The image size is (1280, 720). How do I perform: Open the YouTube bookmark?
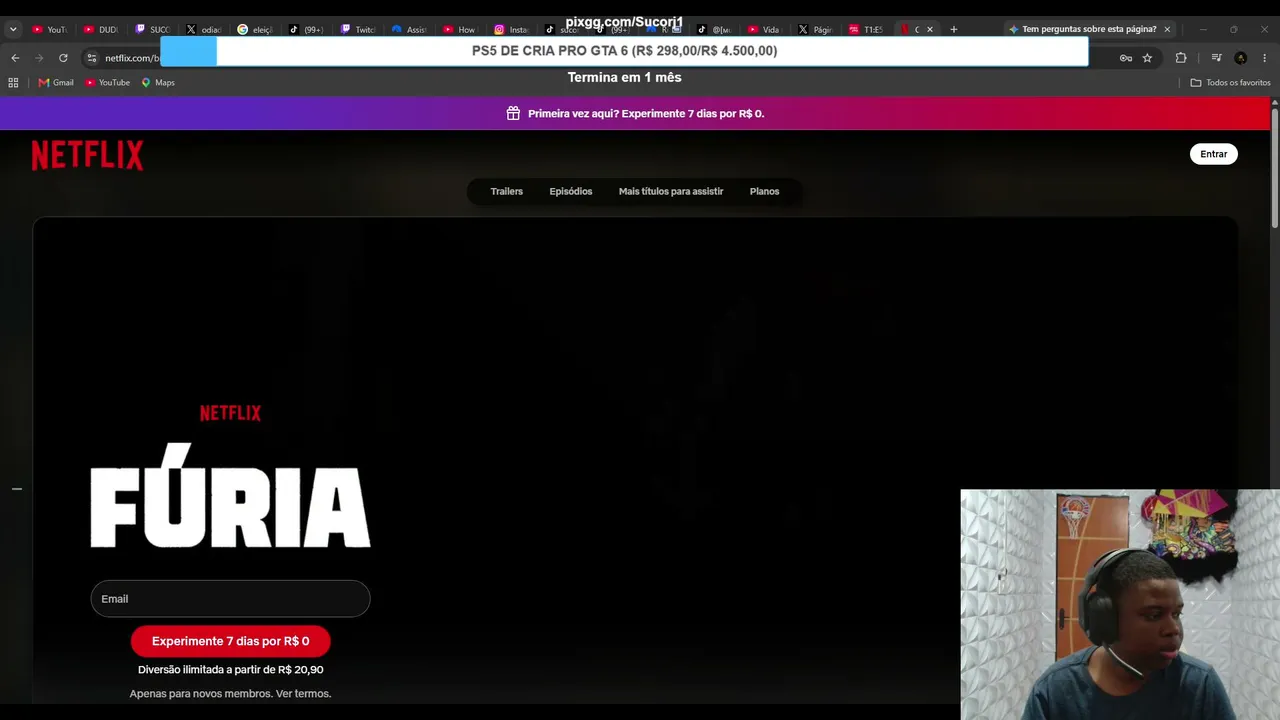(x=108, y=82)
